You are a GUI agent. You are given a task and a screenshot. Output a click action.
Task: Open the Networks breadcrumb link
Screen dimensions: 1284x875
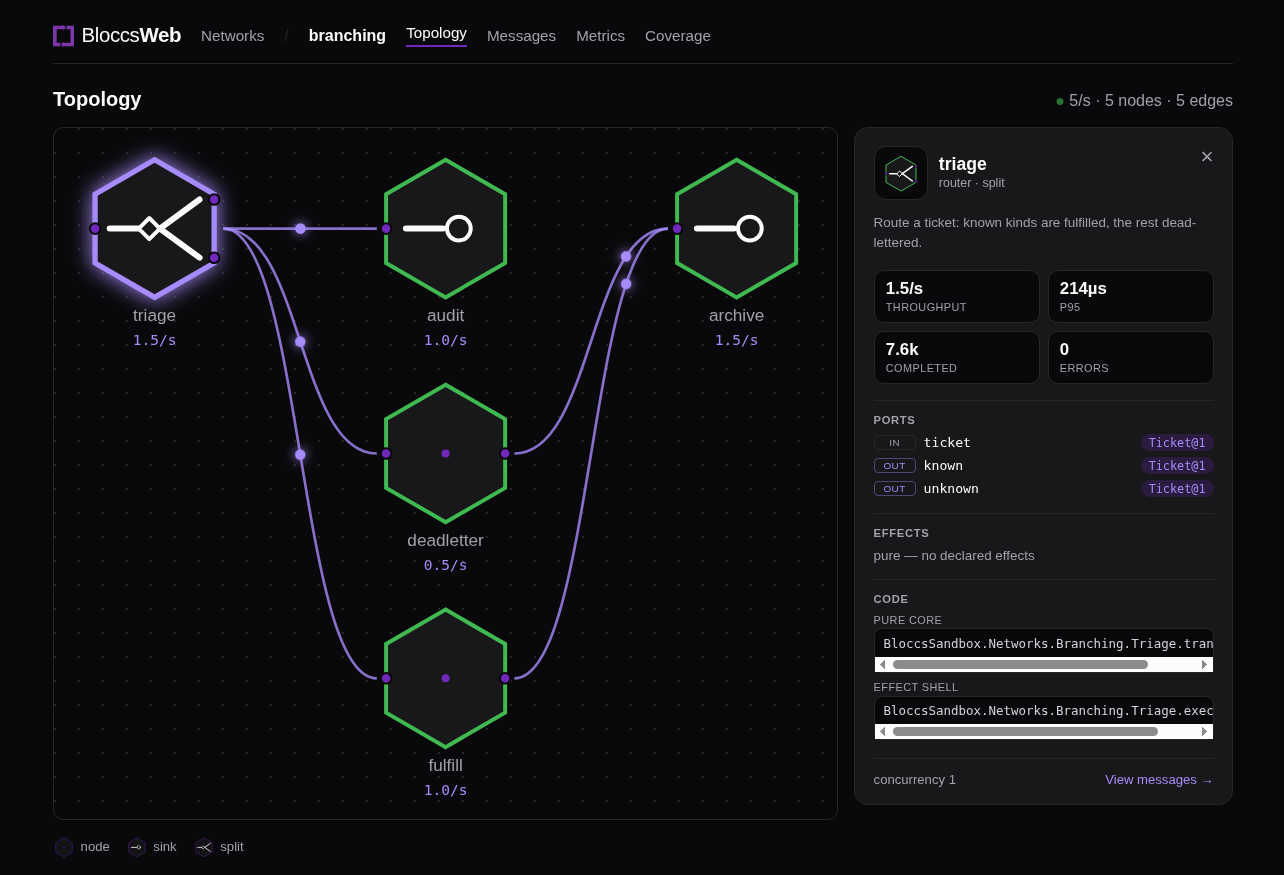233,36
